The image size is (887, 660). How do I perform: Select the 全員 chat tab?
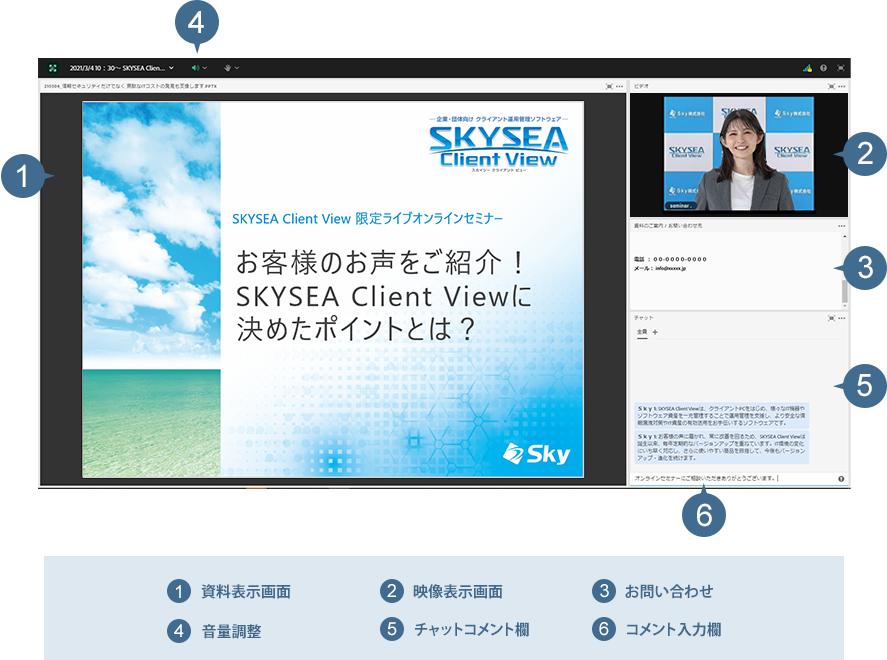(642, 333)
